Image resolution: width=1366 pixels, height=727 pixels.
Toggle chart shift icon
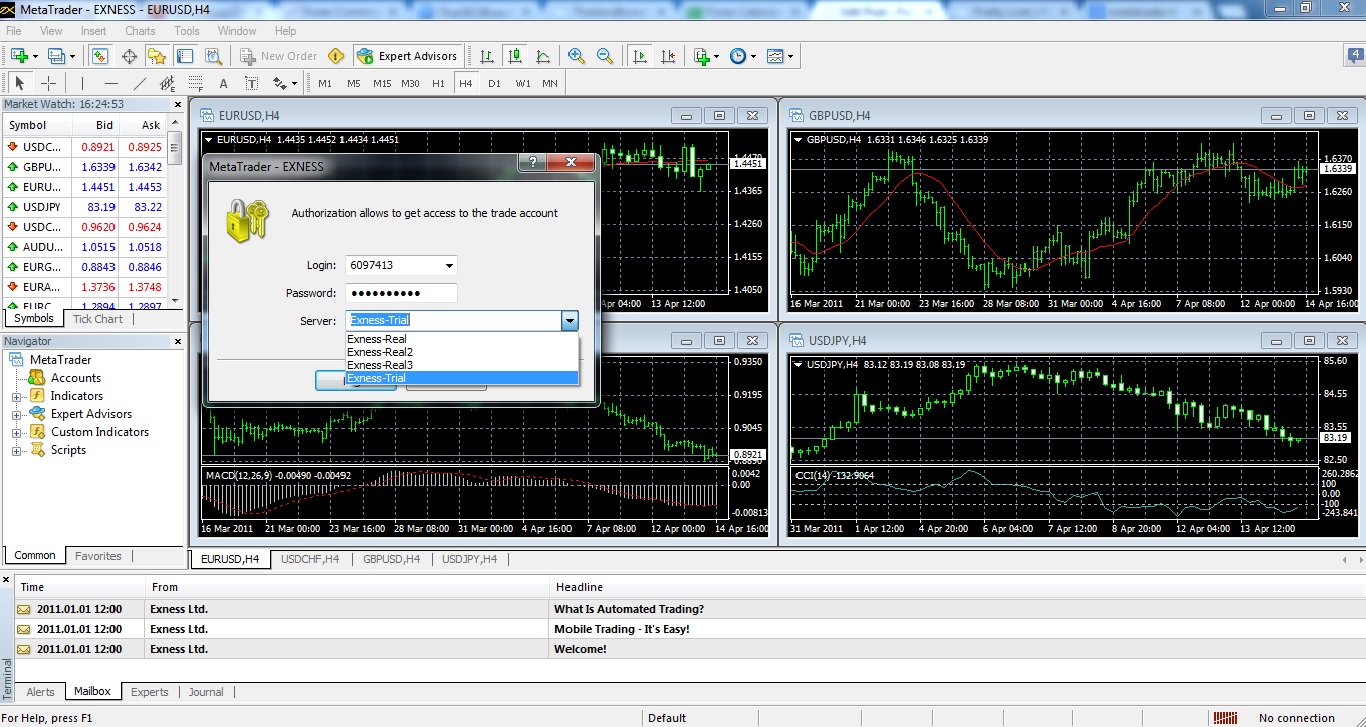(668, 56)
